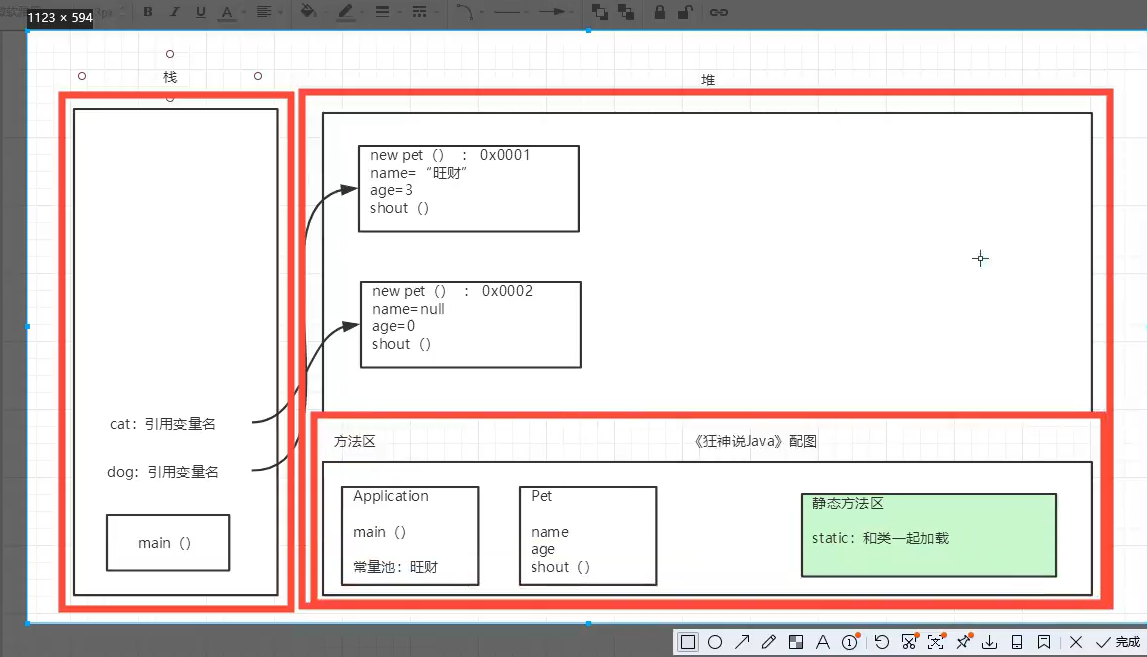Screen dimensions: 1147x657
Task: Toggle underline text formatting
Action: point(200,12)
